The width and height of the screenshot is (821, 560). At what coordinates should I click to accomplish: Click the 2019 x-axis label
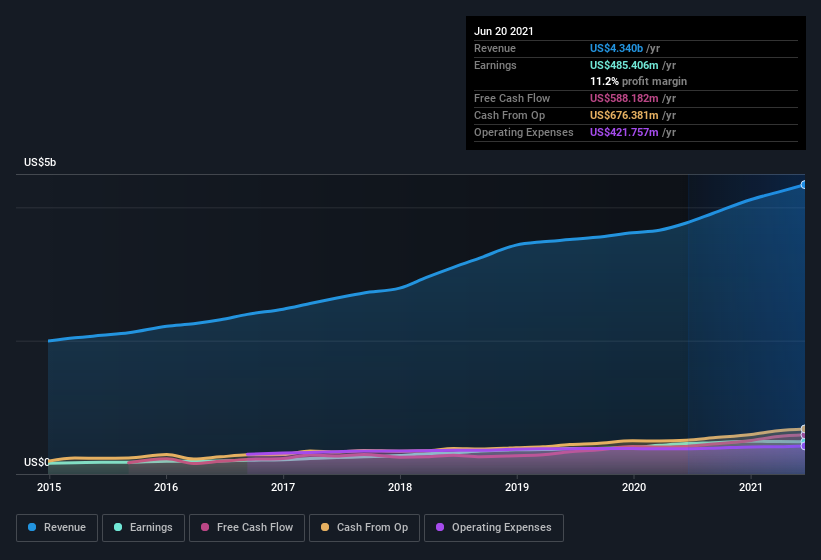(517, 487)
